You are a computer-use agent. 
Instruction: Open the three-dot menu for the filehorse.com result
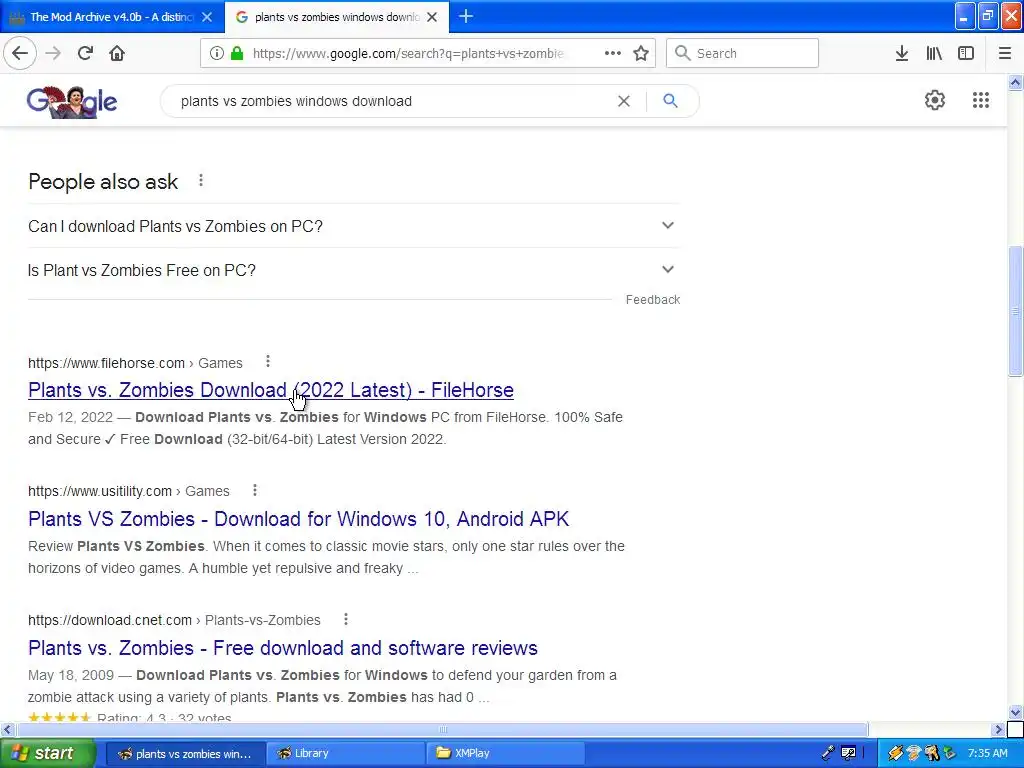coord(268,361)
